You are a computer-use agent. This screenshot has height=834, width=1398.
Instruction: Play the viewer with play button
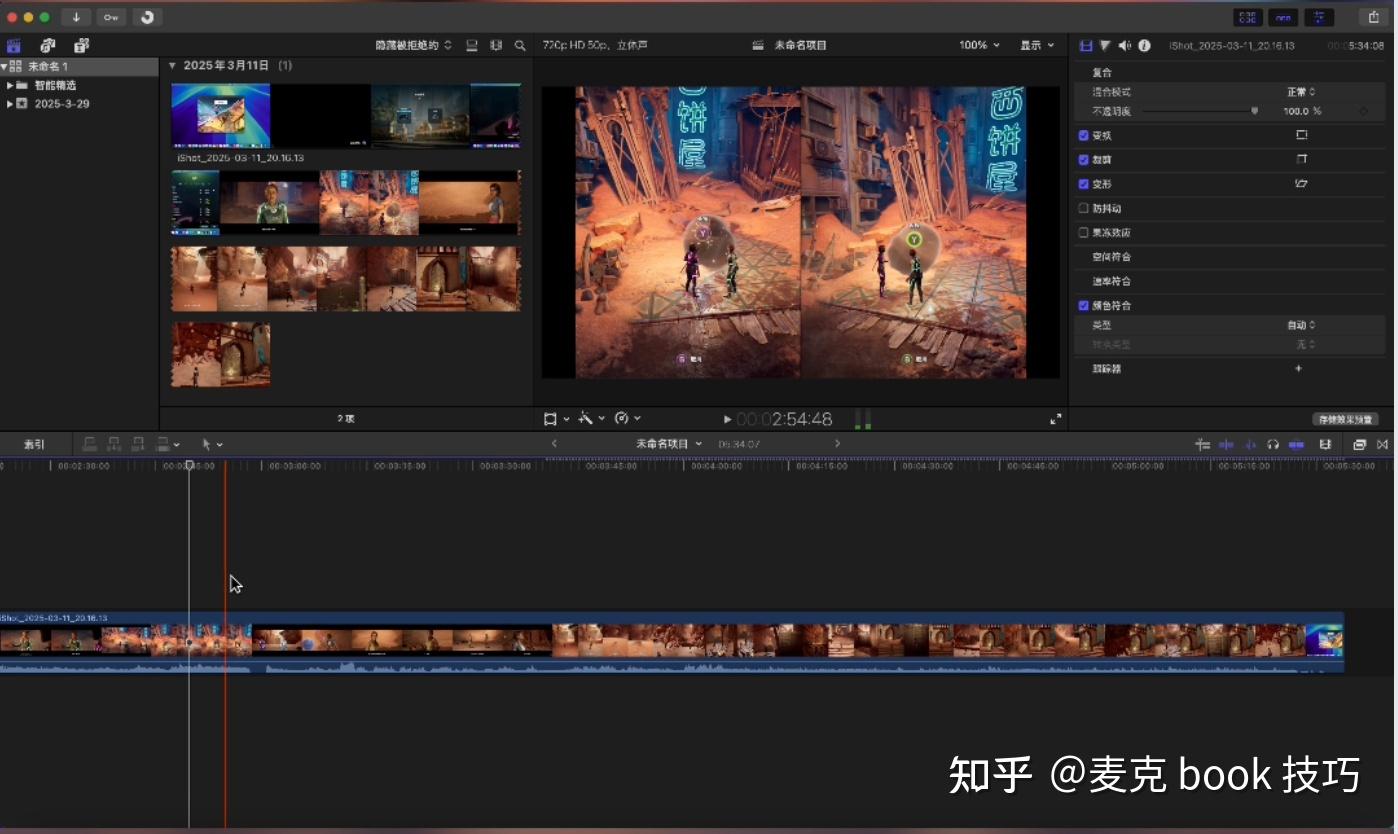click(x=727, y=419)
